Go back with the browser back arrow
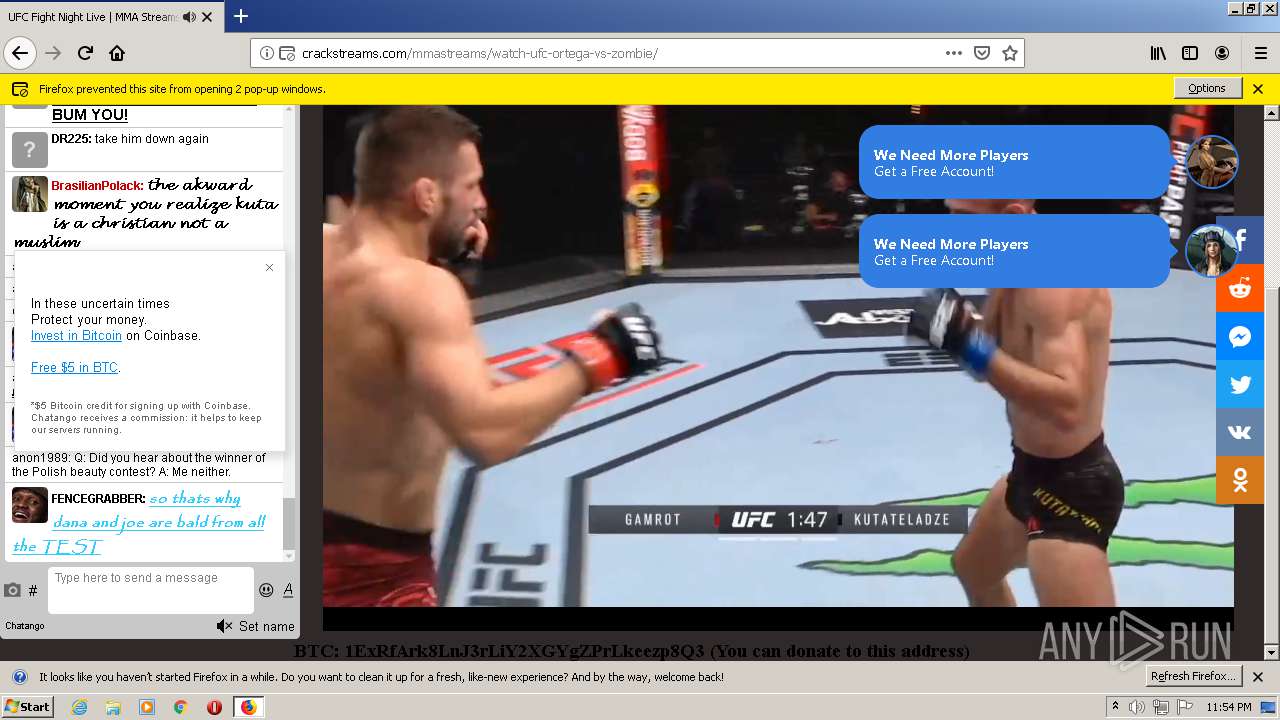 pyautogui.click(x=20, y=53)
